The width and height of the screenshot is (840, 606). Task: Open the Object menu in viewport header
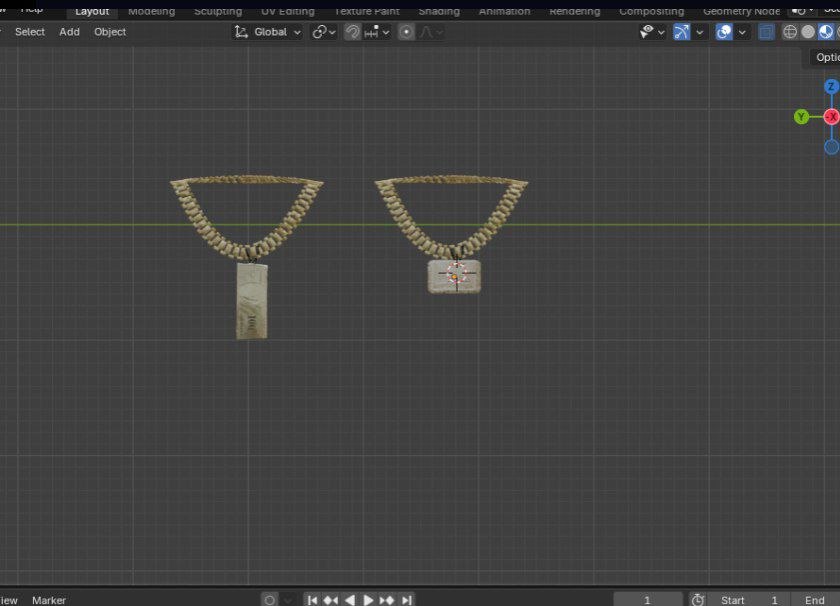tap(110, 32)
